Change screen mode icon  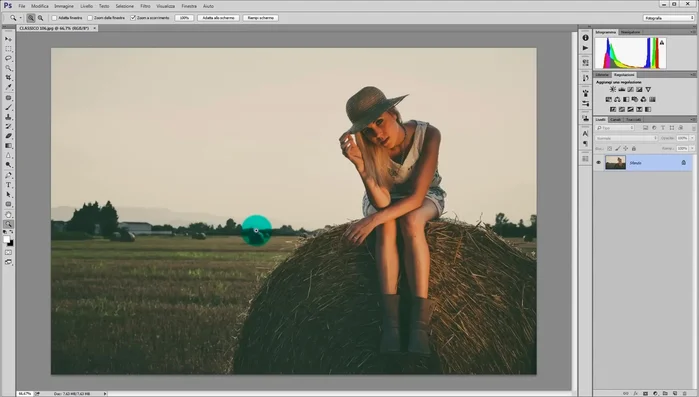pos(8,262)
